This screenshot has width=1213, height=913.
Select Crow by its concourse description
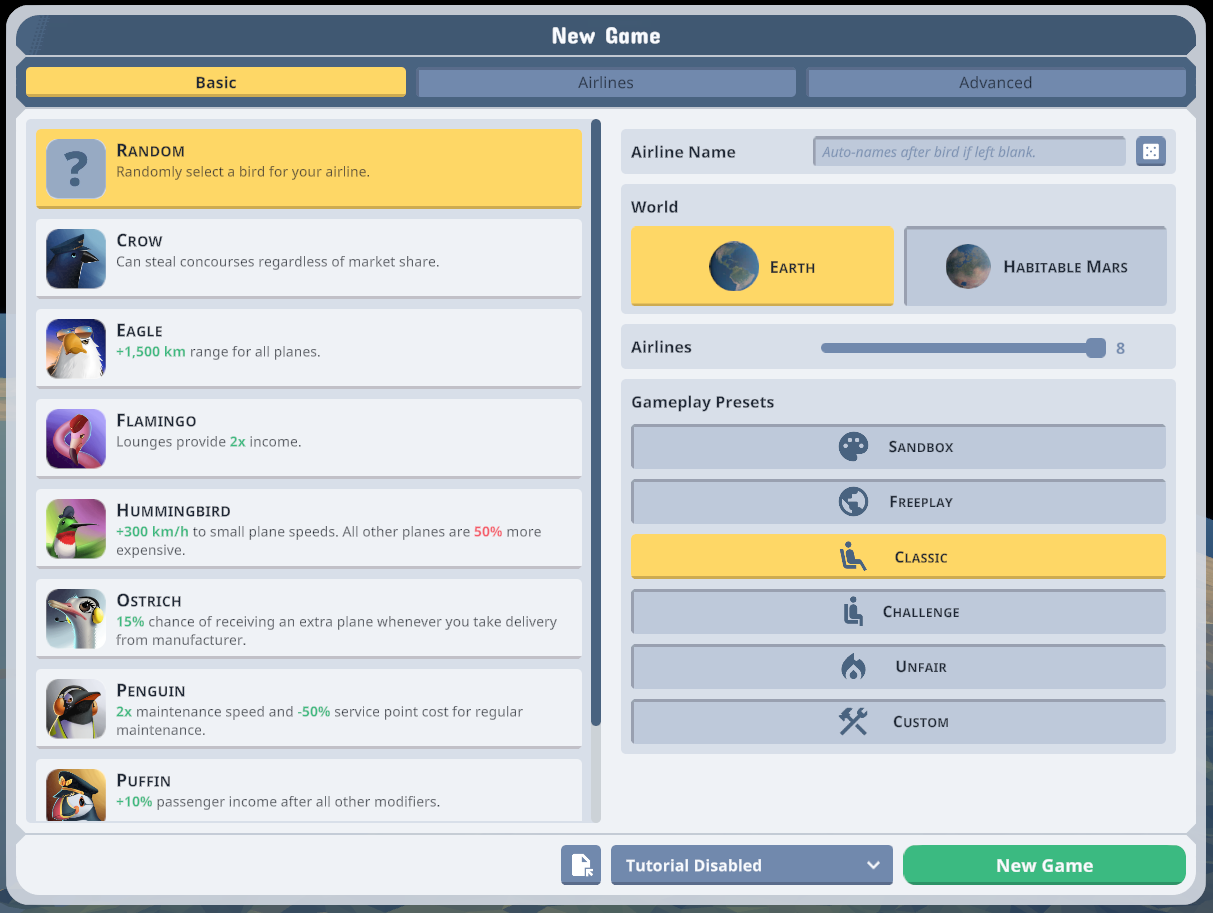coord(277,262)
